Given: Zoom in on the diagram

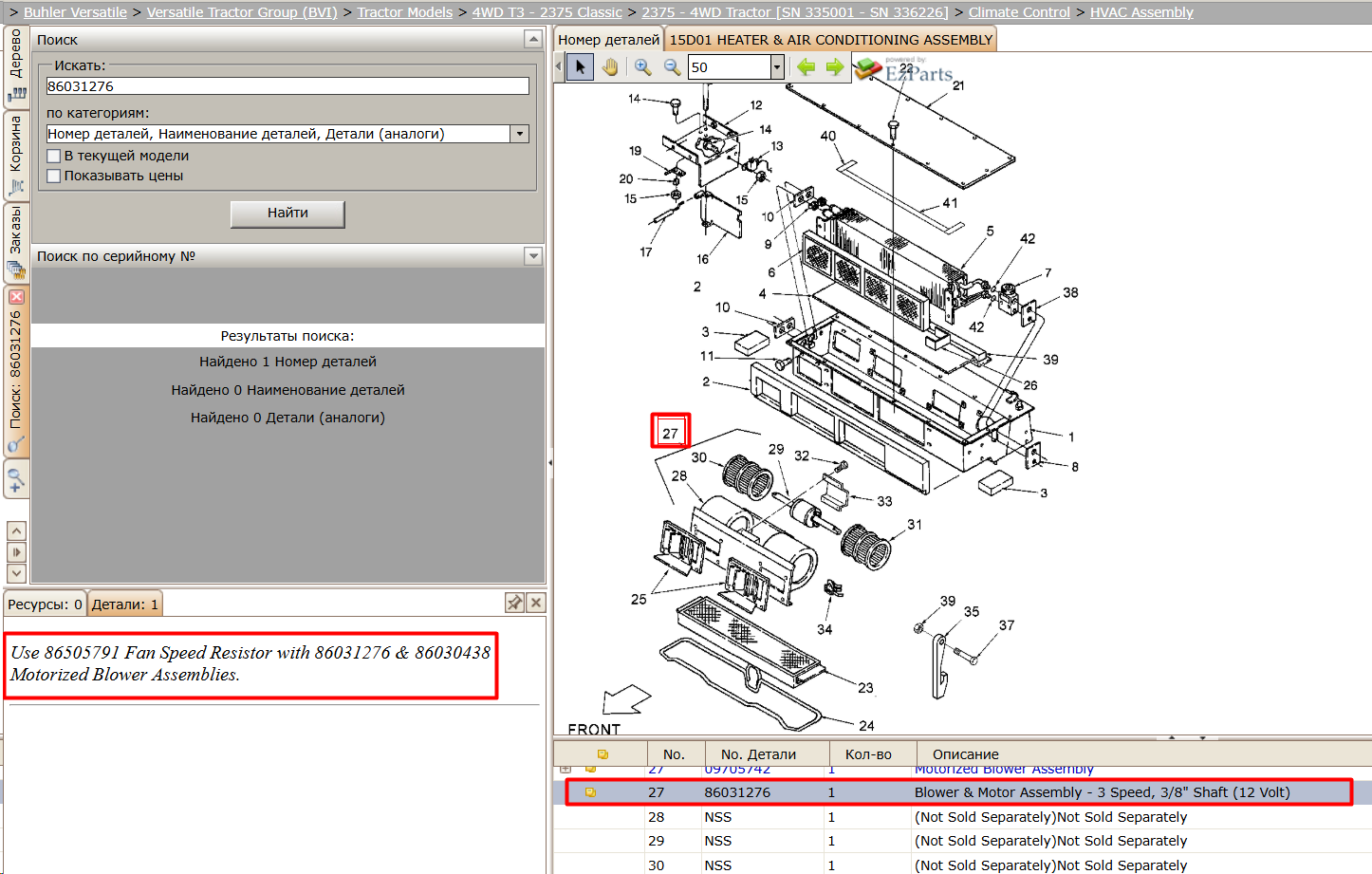Looking at the screenshot, I should point(643,66).
